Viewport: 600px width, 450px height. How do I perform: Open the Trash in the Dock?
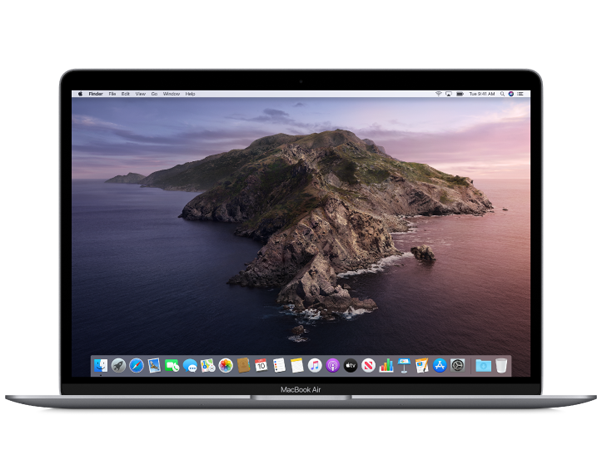pyautogui.click(x=501, y=365)
